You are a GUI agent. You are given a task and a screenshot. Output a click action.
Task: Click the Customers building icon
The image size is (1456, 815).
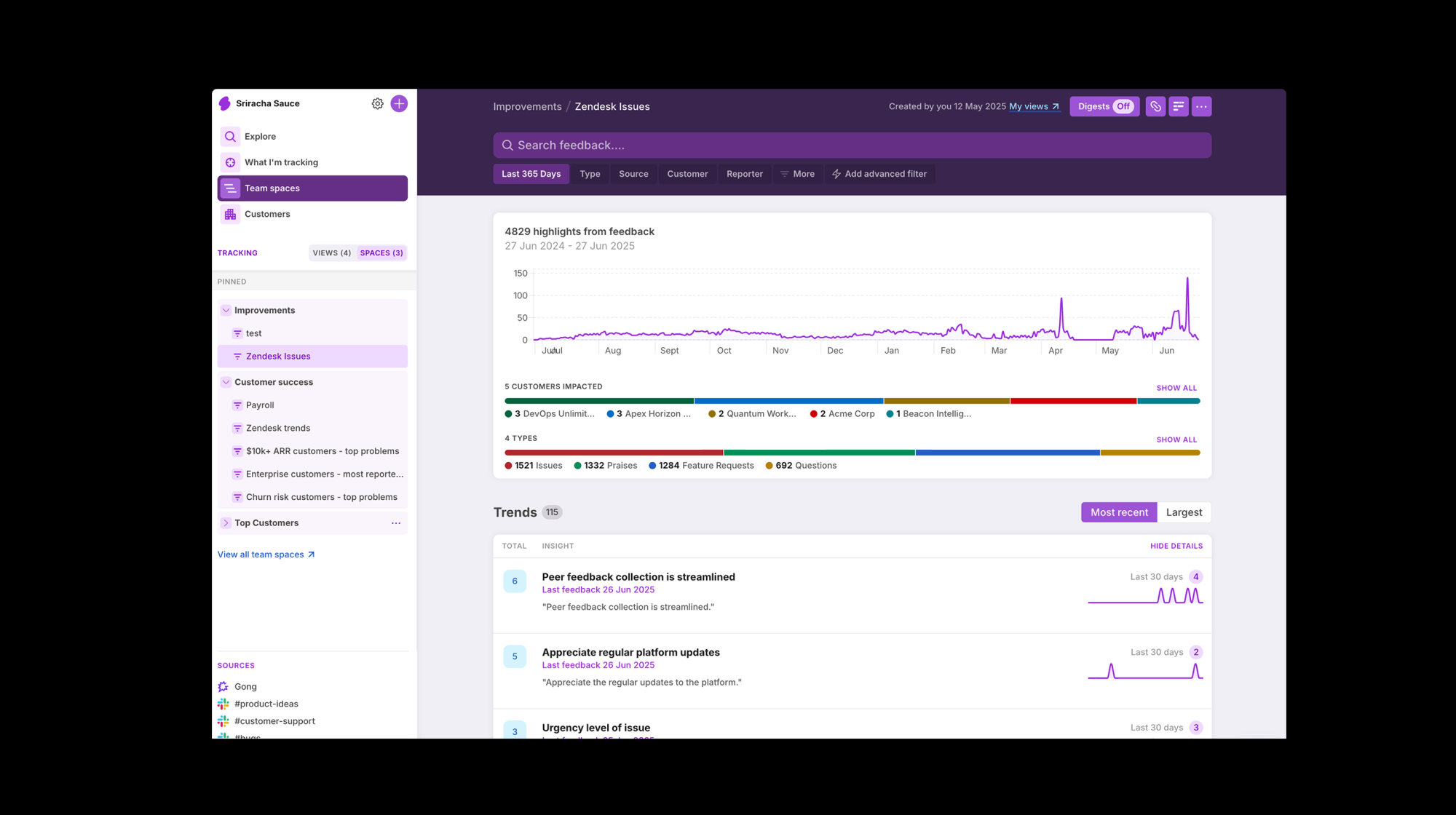pyautogui.click(x=230, y=214)
